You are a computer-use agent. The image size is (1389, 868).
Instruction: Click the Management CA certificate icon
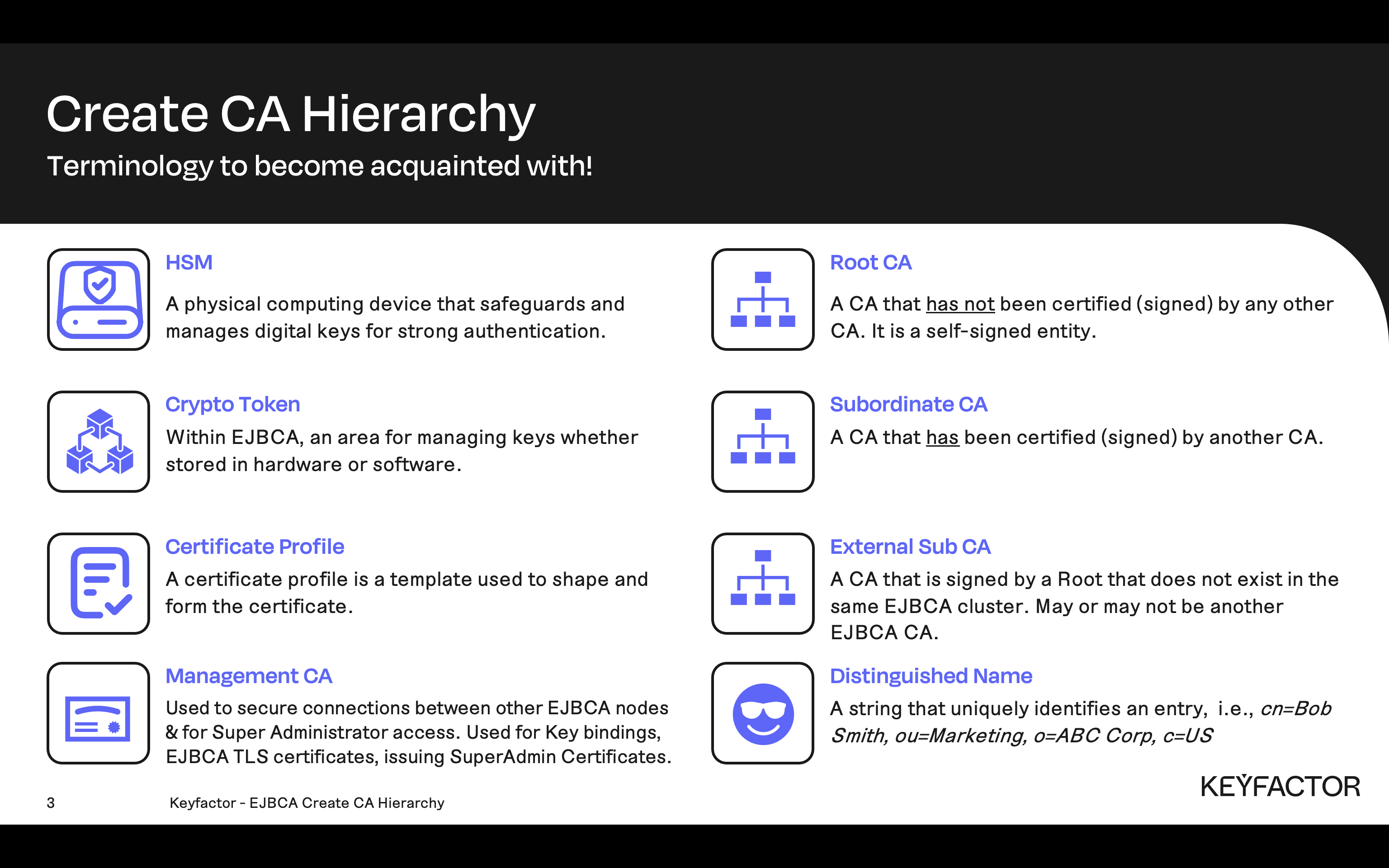(99, 713)
